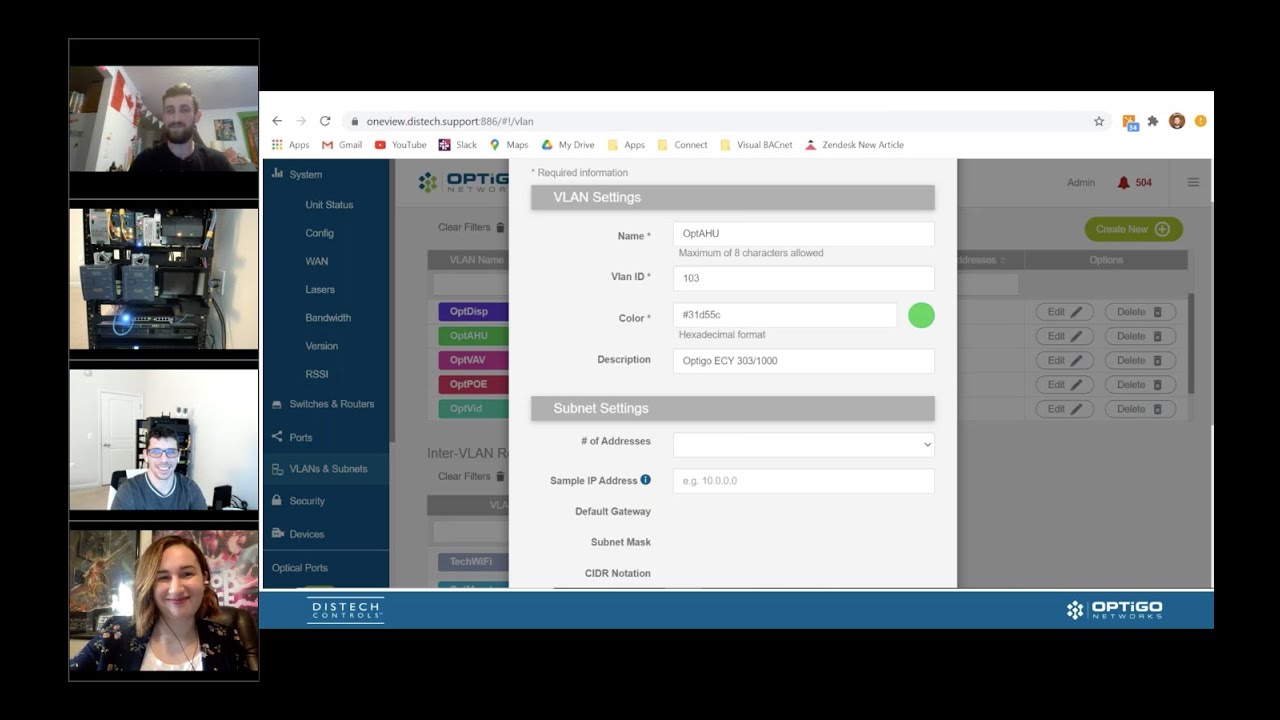Reload the page in the browser
This screenshot has height=720, width=1280.
click(x=325, y=121)
